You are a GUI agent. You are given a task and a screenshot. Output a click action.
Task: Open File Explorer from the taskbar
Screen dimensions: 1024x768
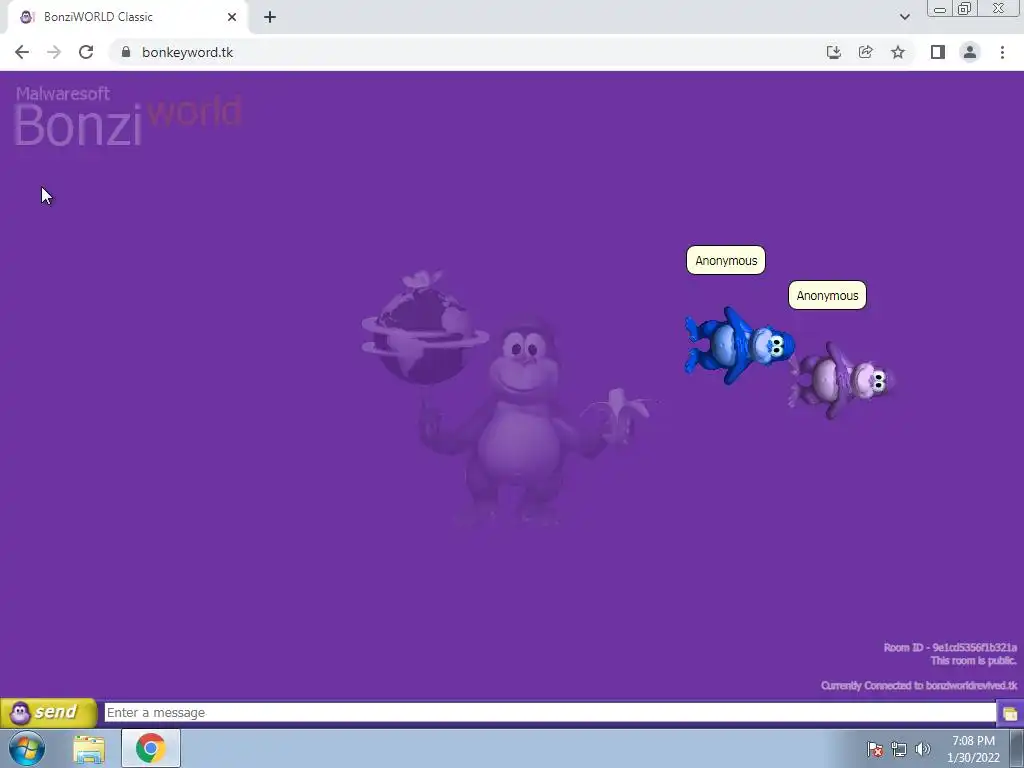click(89, 748)
